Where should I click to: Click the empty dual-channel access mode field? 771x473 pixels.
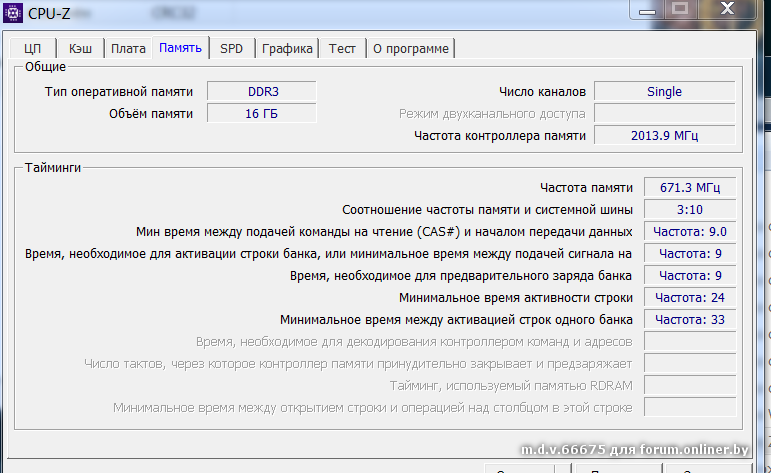[664, 113]
